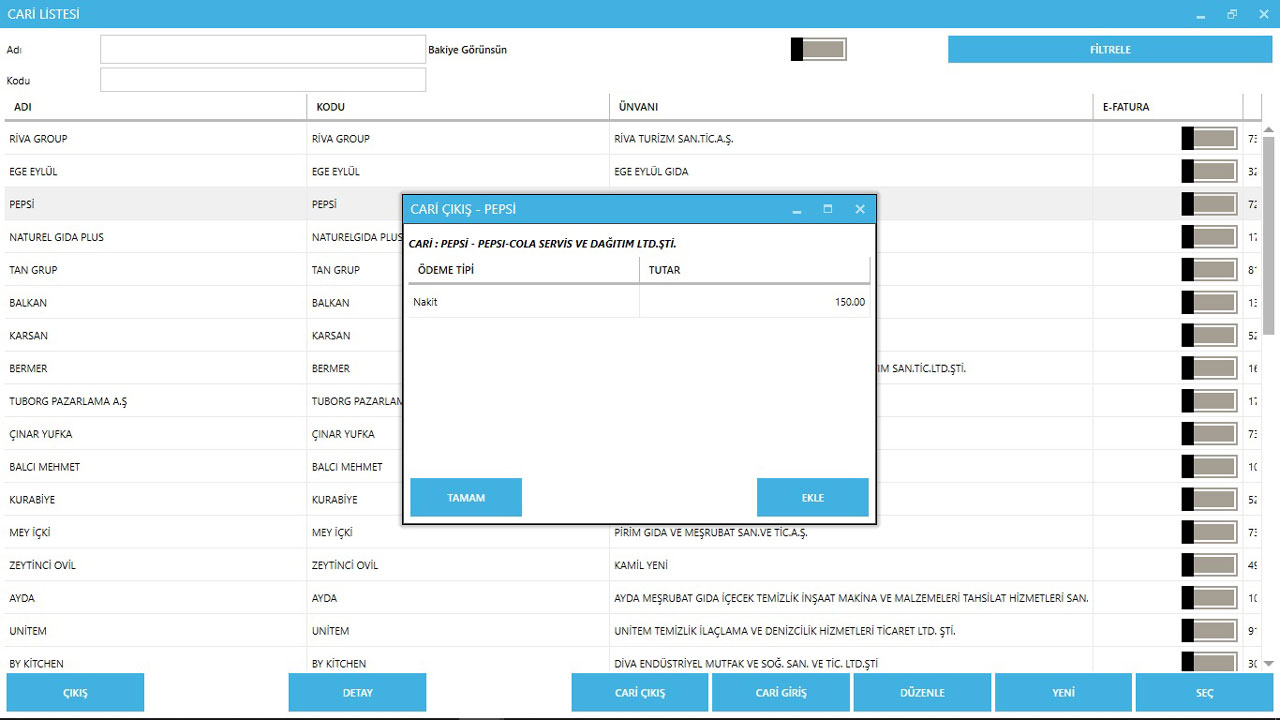Confirm with the TAMAM button
This screenshot has height=720, width=1280.
point(466,498)
